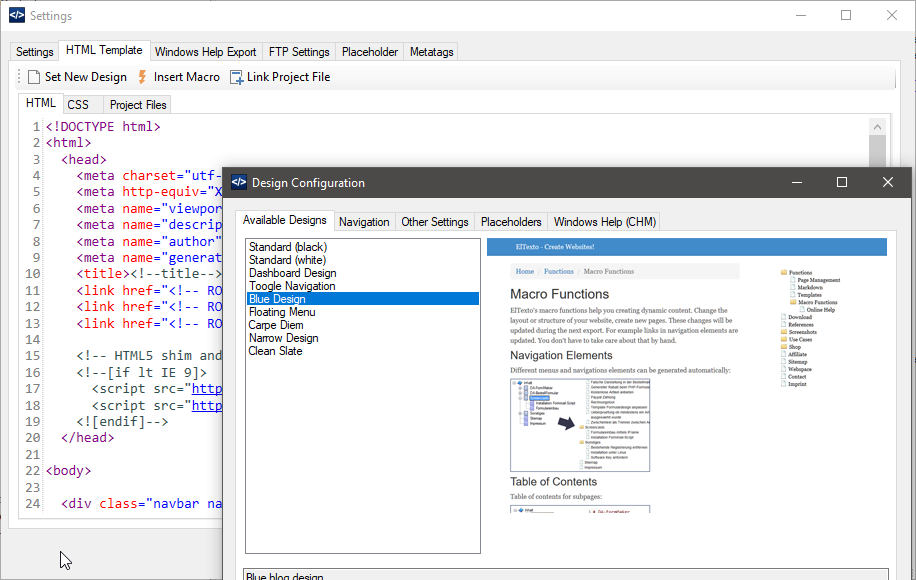
Task: Click the "Blue blog design" description field
Action: pos(565,574)
